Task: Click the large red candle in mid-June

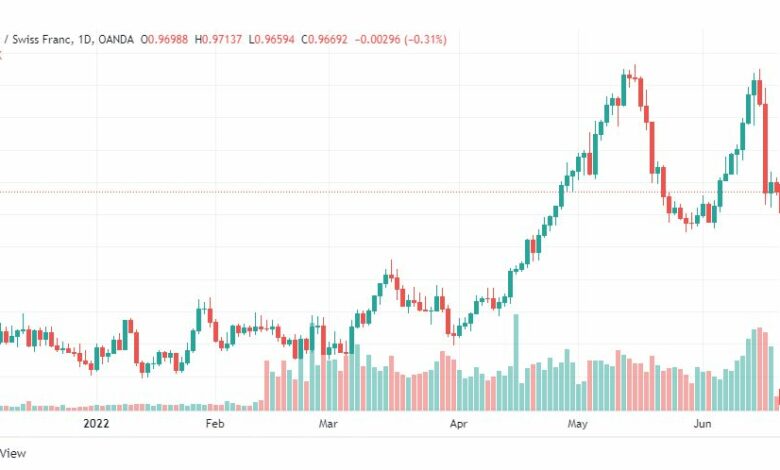Action: tap(766, 148)
